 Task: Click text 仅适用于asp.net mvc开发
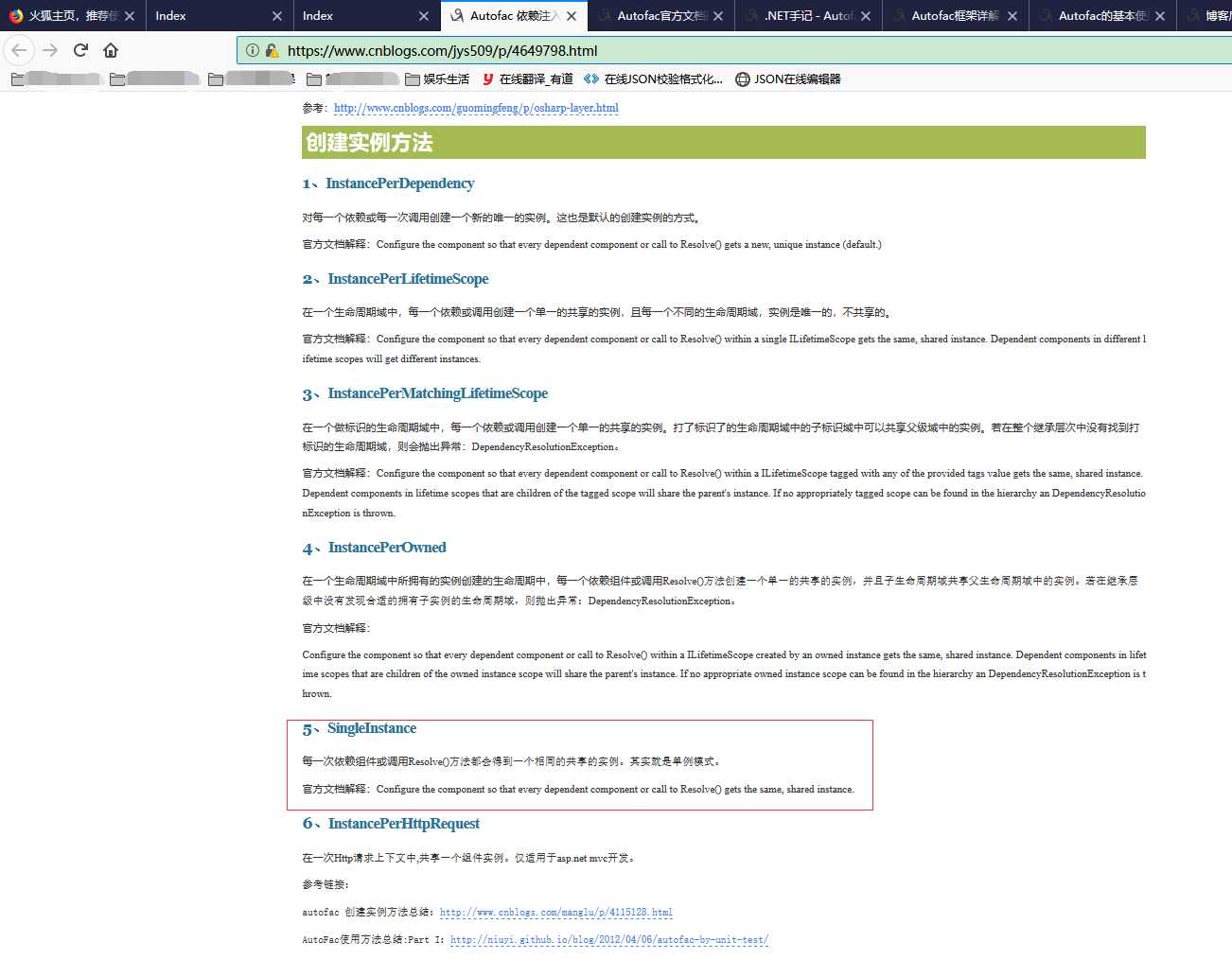[574, 859]
